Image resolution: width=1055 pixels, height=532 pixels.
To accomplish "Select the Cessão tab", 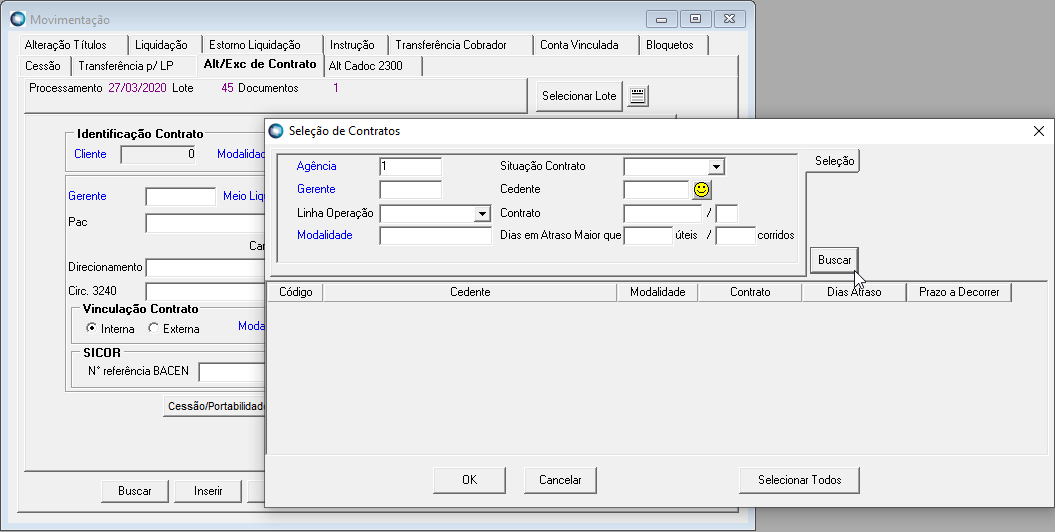I will (x=44, y=66).
